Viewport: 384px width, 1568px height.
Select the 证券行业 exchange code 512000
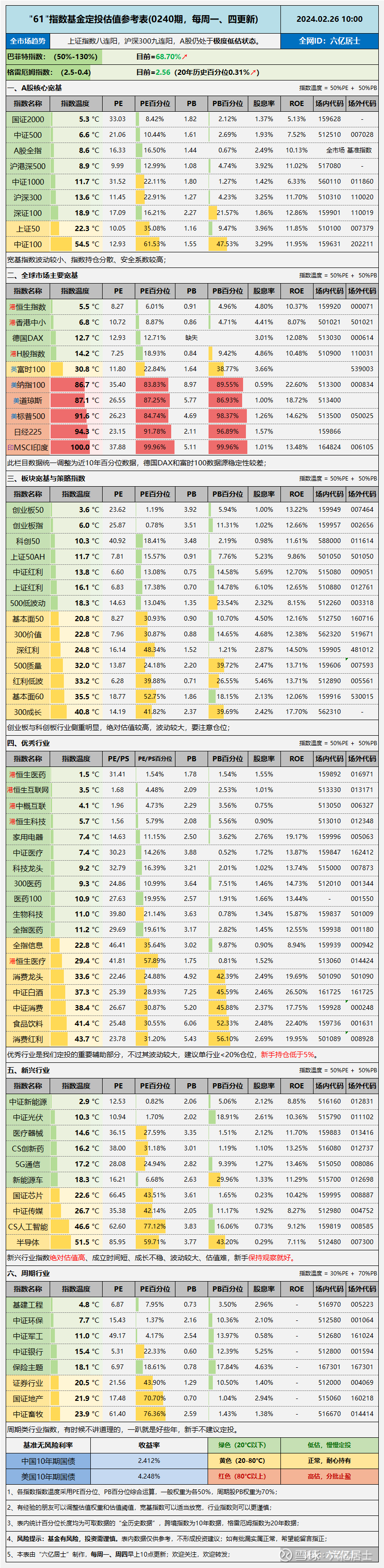click(x=329, y=1383)
